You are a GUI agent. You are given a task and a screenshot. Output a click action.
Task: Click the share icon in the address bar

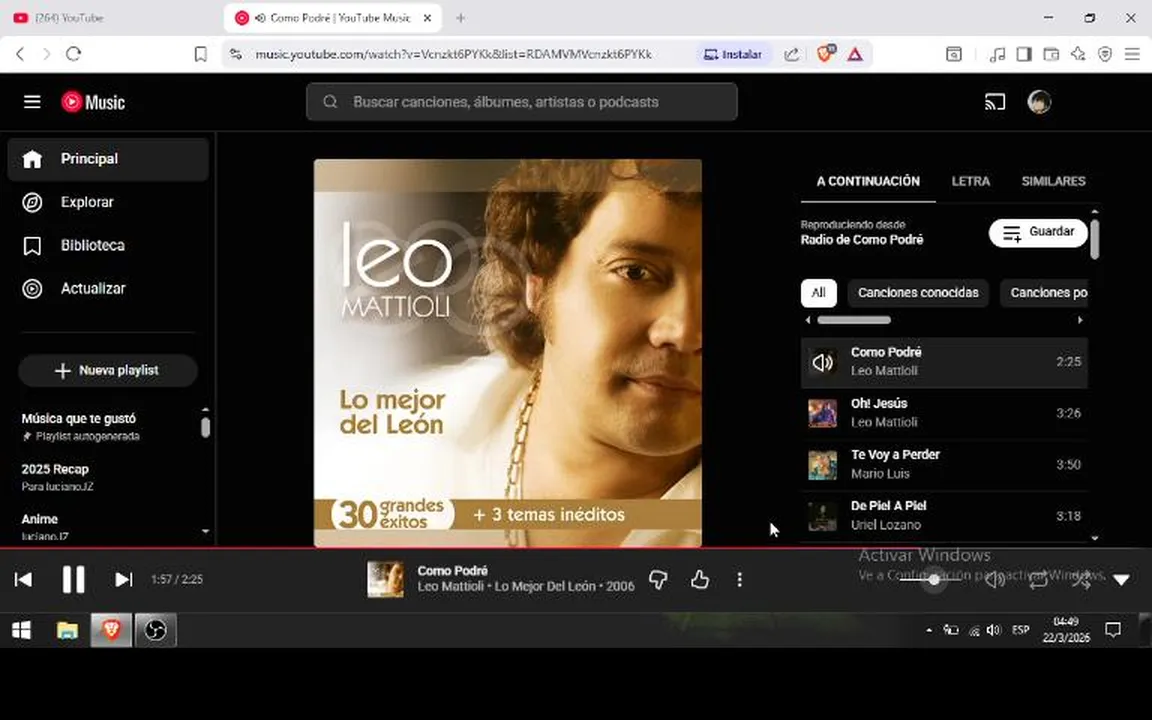click(x=792, y=54)
